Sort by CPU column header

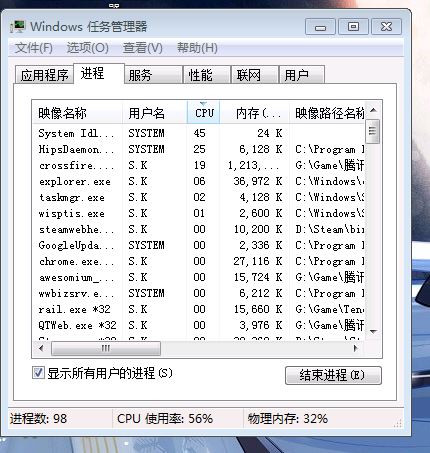(x=203, y=113)
